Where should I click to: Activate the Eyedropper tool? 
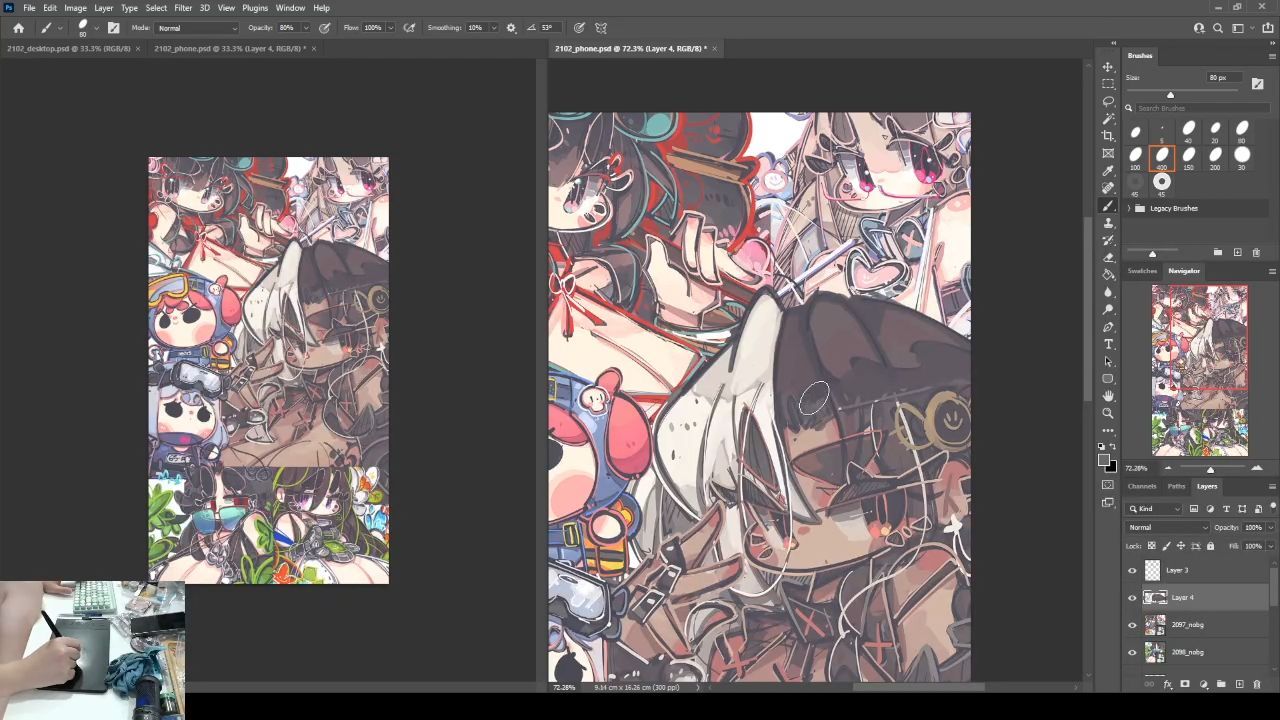[1108, 171]
